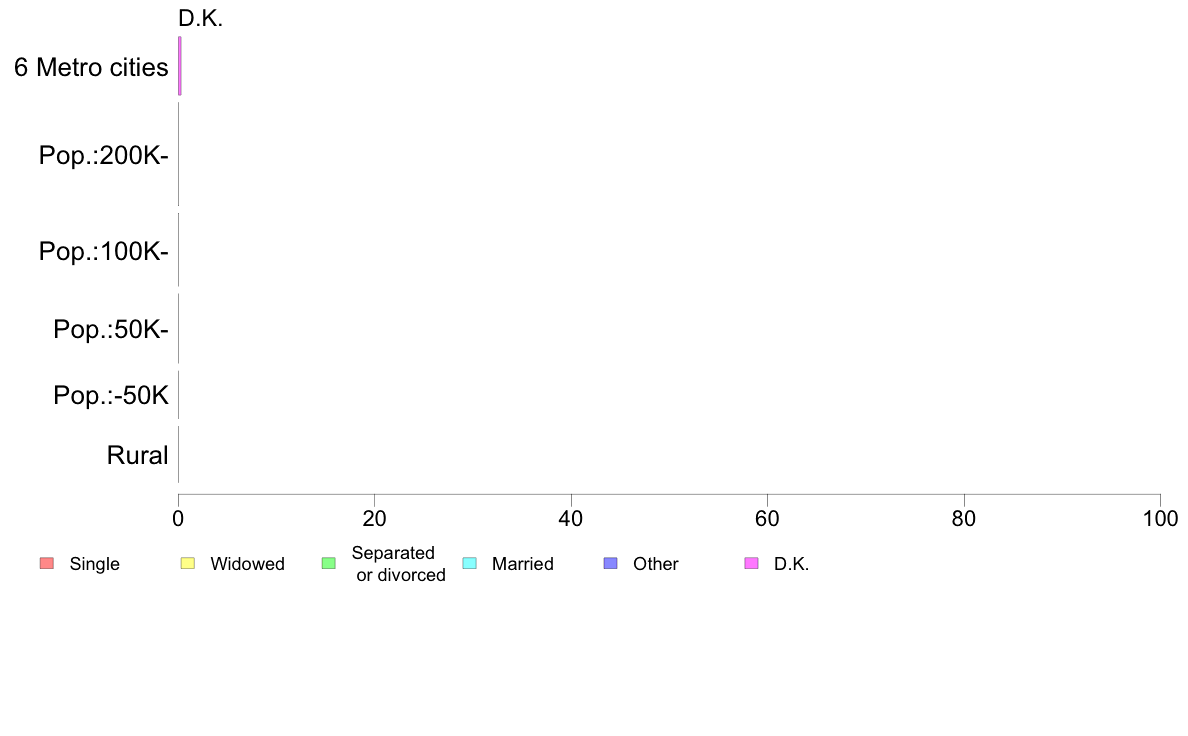Click the Married cyan legend swatch
This screenshot has height=736, width=1188.
pyautogui.click(x=470, y=563)
